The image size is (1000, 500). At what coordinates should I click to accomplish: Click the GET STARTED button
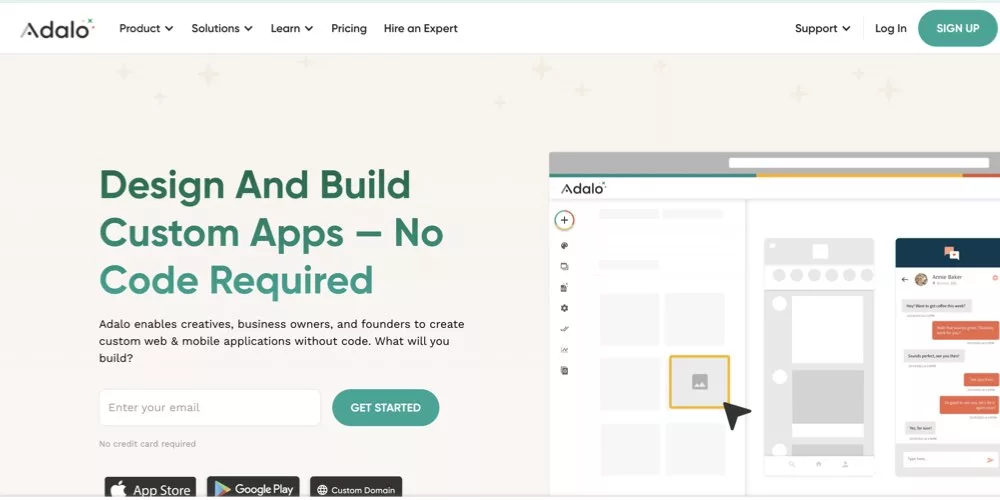[x=385, y=408]
